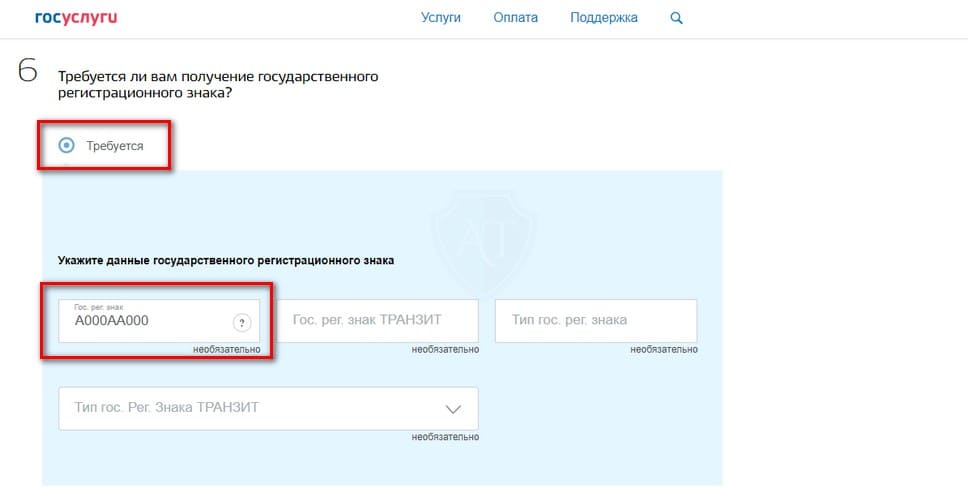
Task: Click необязательно under the Гос. рег. знак field
Action: pyautogui.click(x=227, y=350)
